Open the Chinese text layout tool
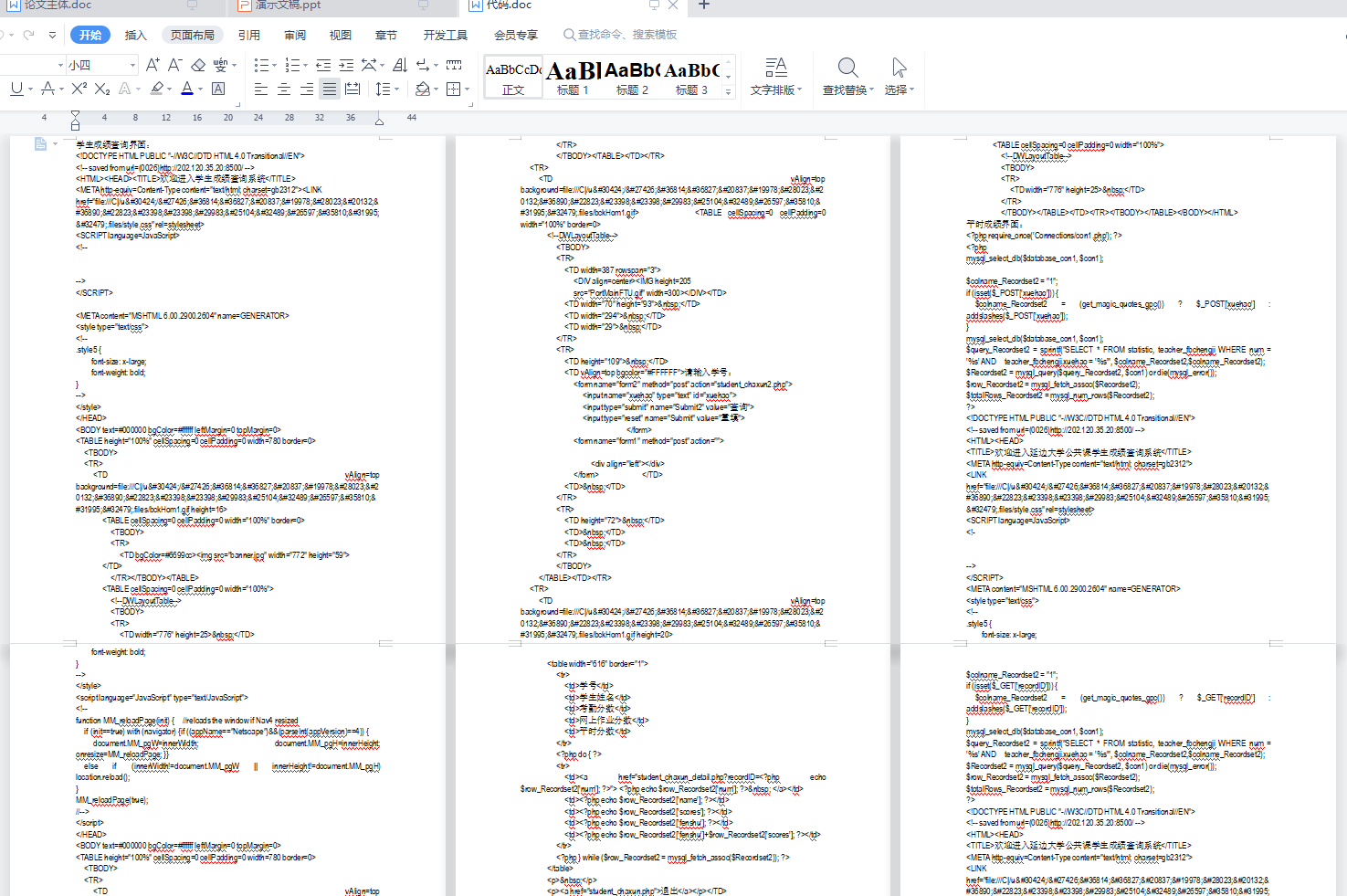The image size is (1347, 896). 368,65
